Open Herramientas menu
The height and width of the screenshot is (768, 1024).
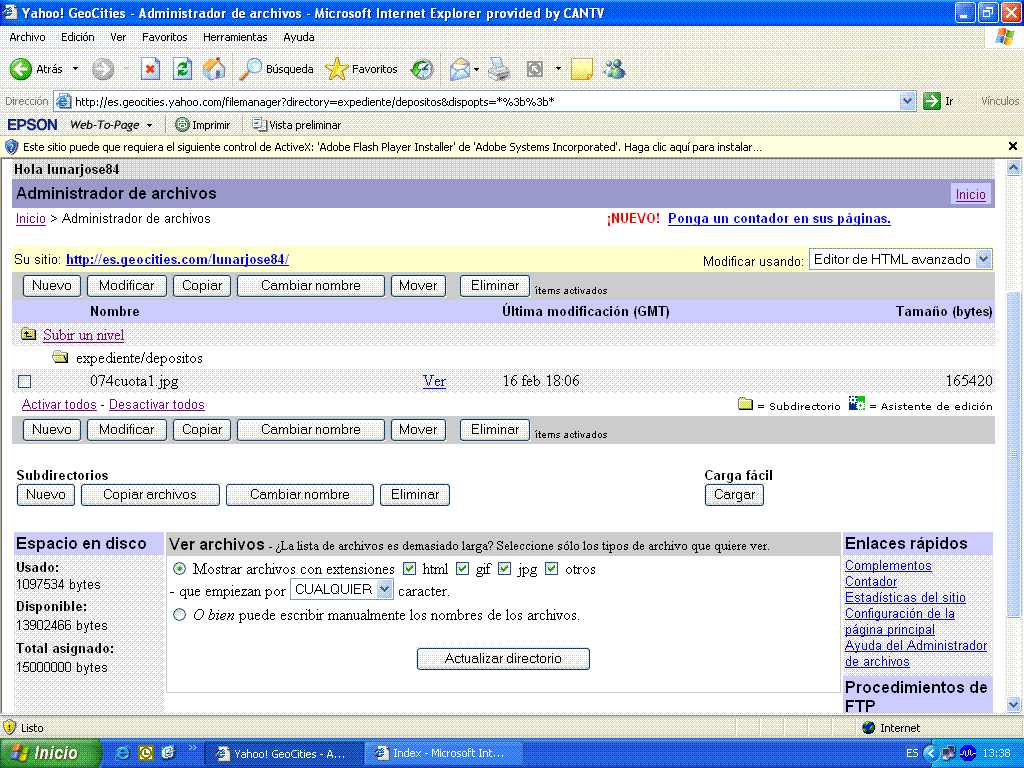point(235,37)
